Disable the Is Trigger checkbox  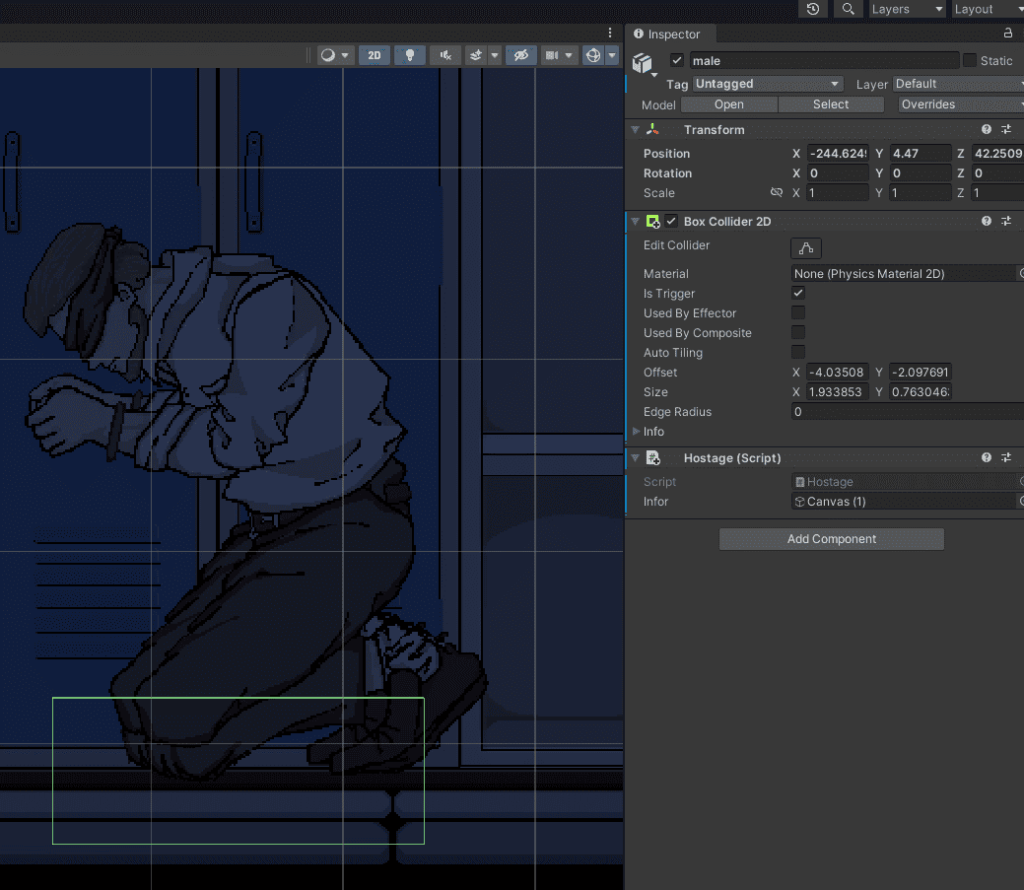(798, 293)
